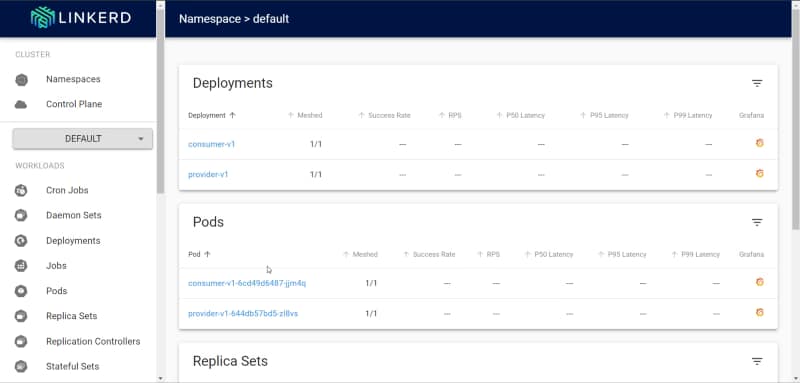The image size is (800, 383).
Task: Open the DEFAULT namespace dropdown
Action: [83, 139]
